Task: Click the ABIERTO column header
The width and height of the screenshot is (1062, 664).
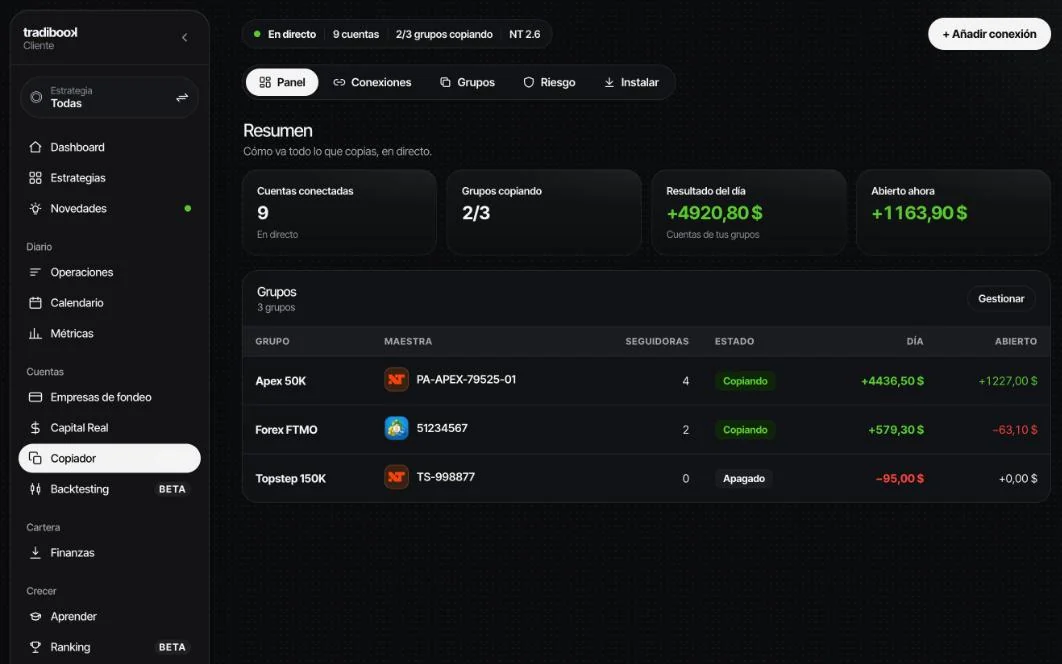Action: (x=1015, y=341)
